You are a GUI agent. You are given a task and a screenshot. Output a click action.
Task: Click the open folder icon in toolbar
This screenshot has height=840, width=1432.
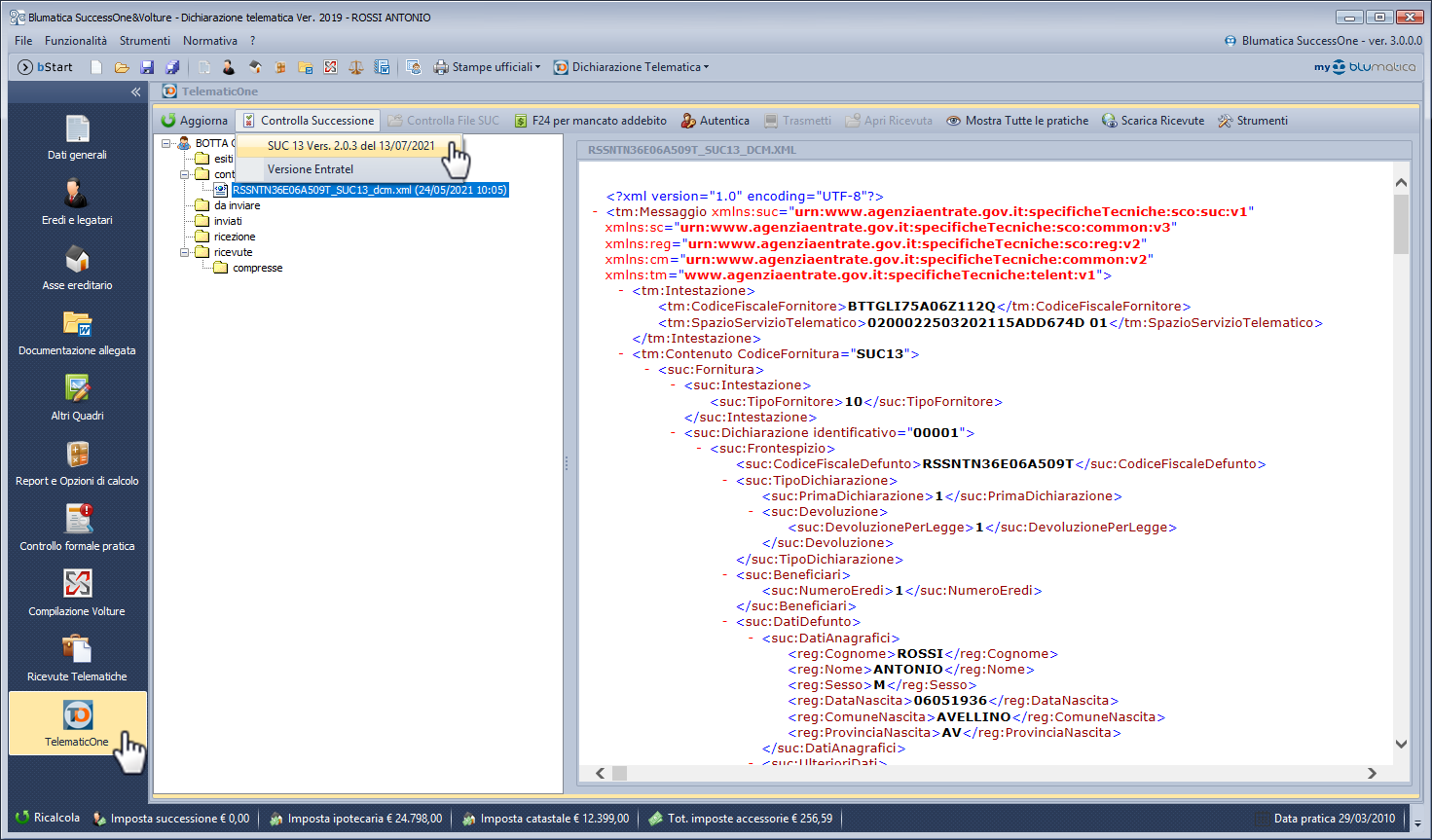coord(122,67)
